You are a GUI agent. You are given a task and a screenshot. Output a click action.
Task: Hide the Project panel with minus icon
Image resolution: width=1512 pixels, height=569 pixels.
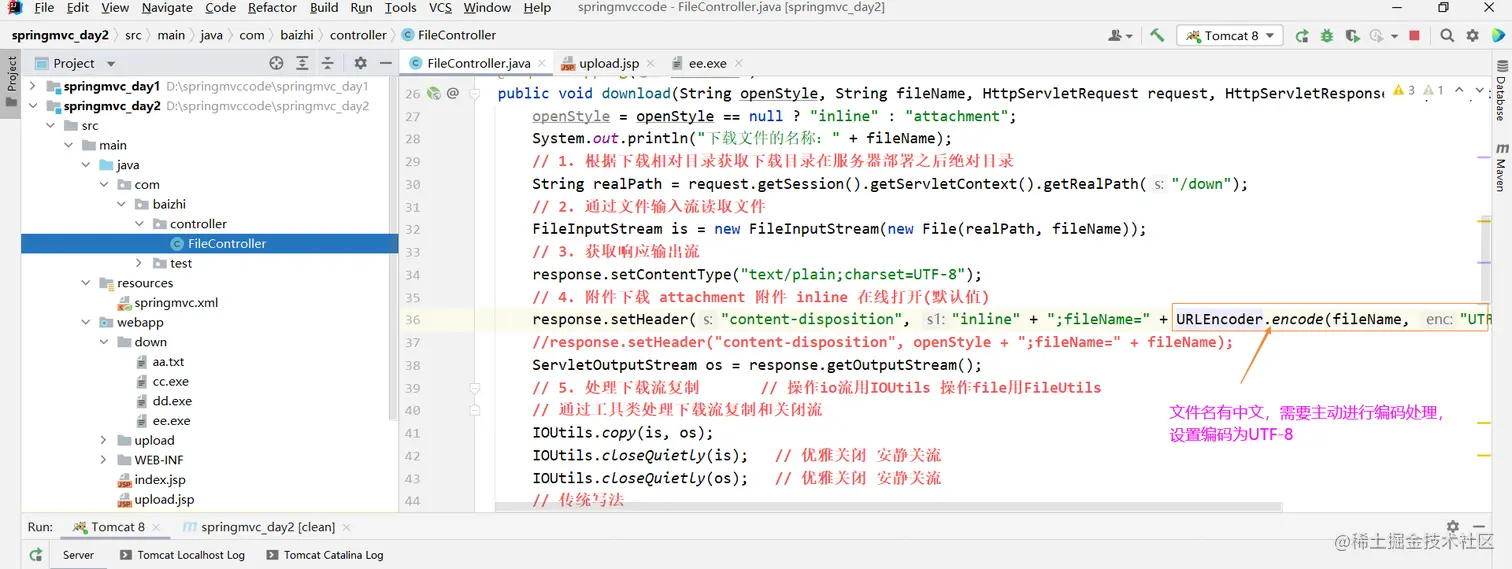pyautogui.click(x=385, y=63)
